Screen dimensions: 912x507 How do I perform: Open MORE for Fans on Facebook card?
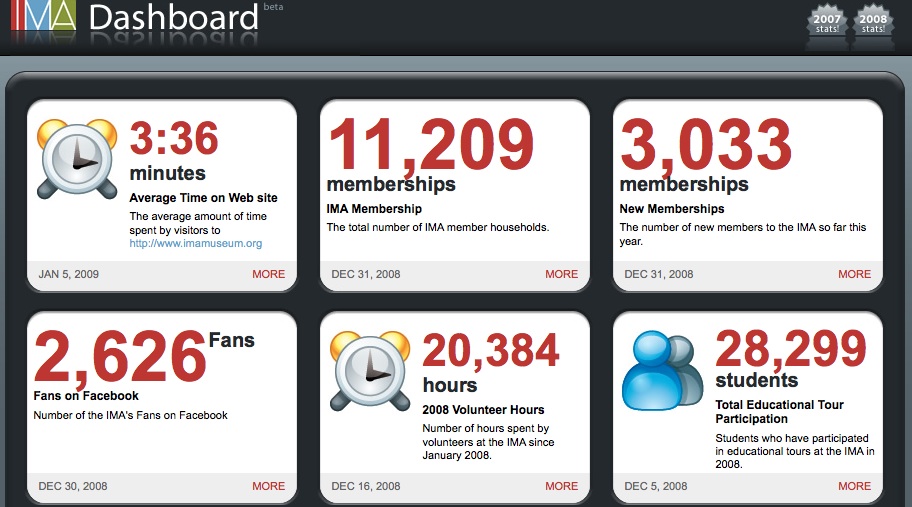click(x=268, y=486)
